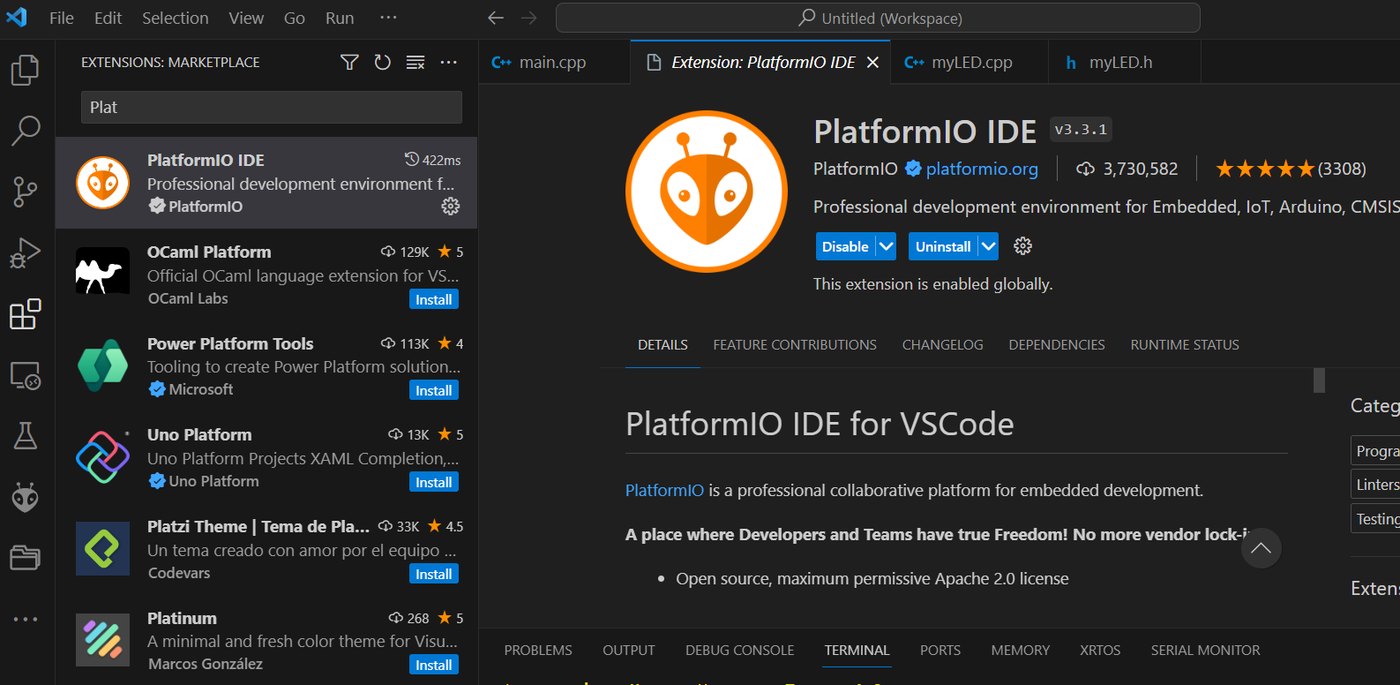Open the PROBLEMS panel tab
1400x685 pixels.
pos(538,650)
